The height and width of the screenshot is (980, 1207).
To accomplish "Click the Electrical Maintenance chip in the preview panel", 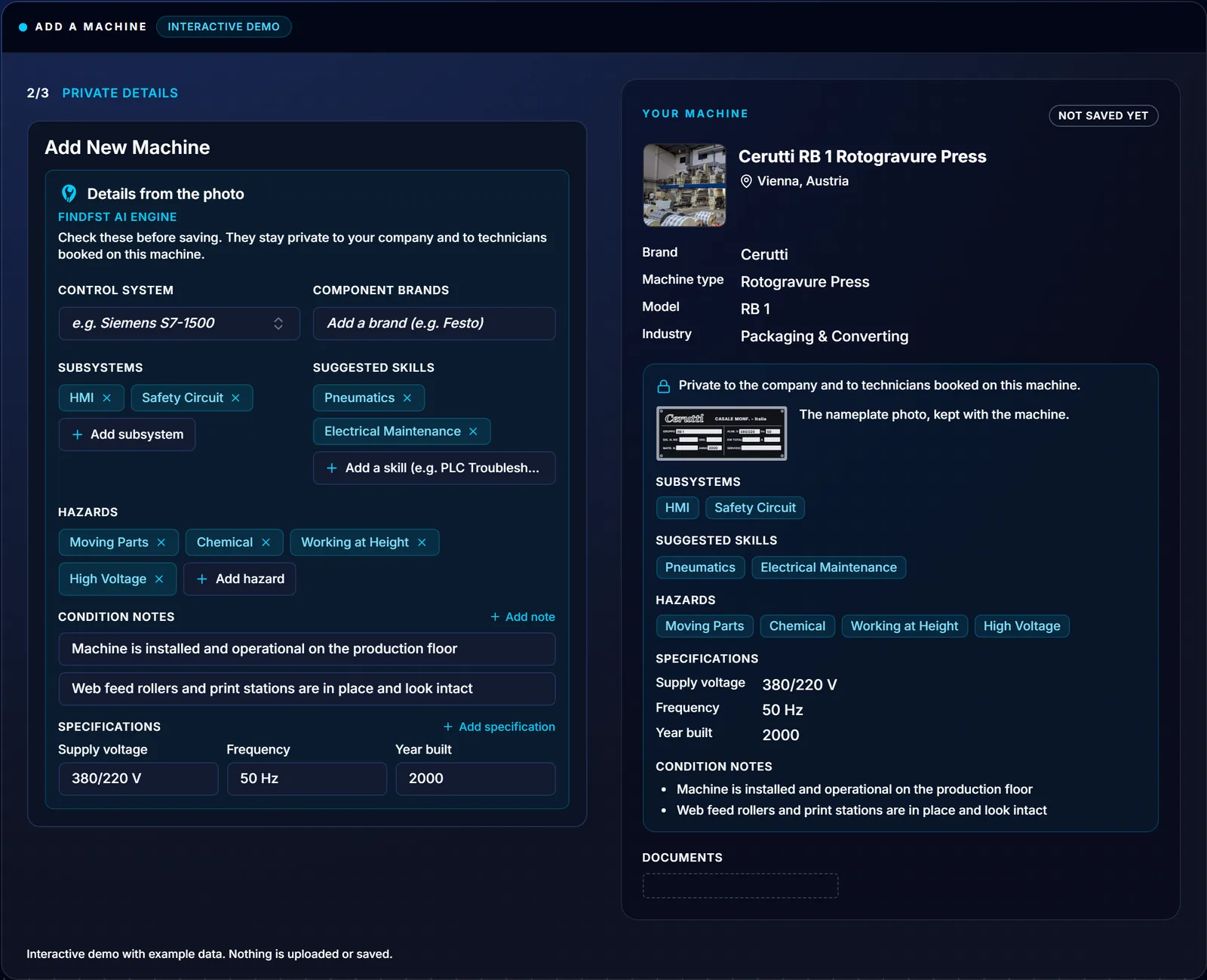I will (828, 567).
